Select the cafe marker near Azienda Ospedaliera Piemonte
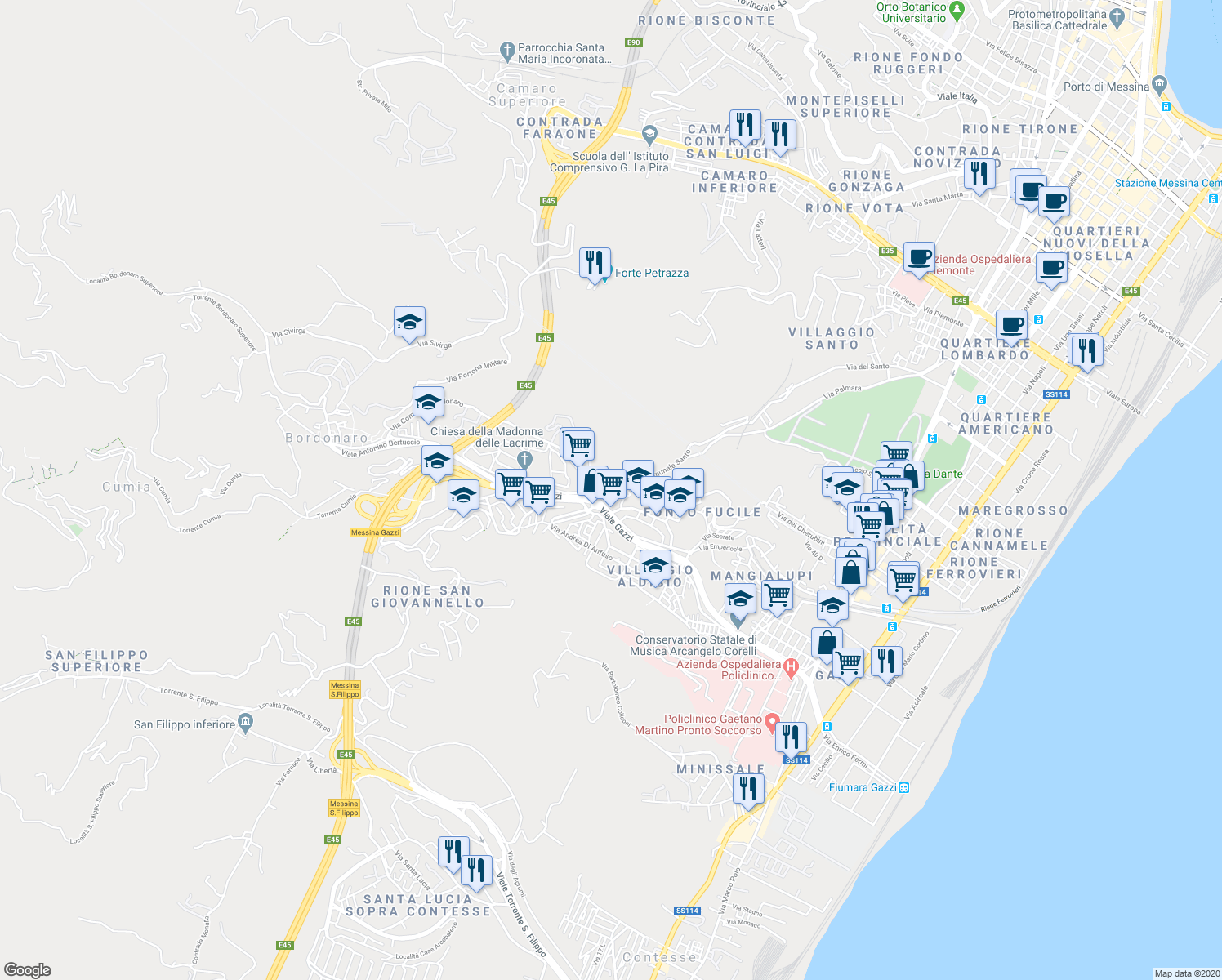Screen dimensions: 1222x980 click(x=918, y=259)
